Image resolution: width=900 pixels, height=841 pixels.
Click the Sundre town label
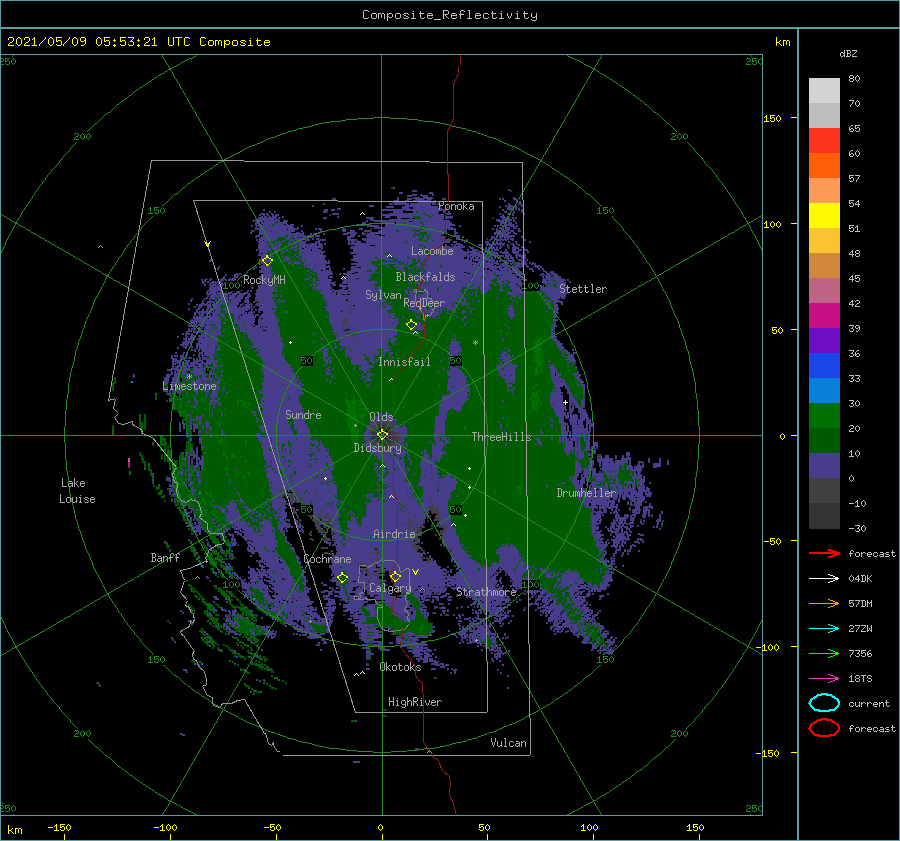tap(303, 414)
